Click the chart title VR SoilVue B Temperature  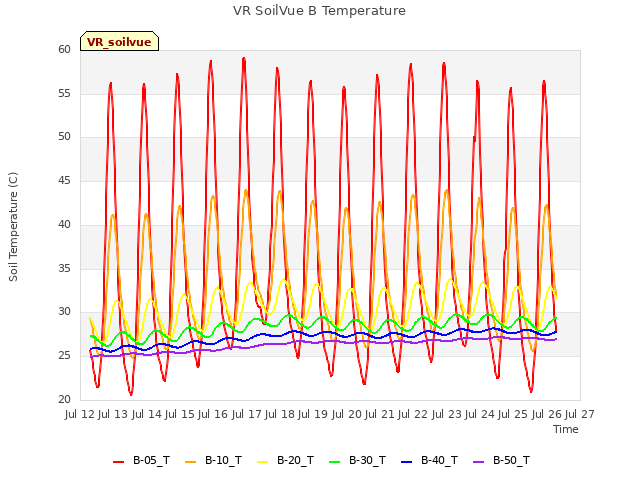[319, 11]
